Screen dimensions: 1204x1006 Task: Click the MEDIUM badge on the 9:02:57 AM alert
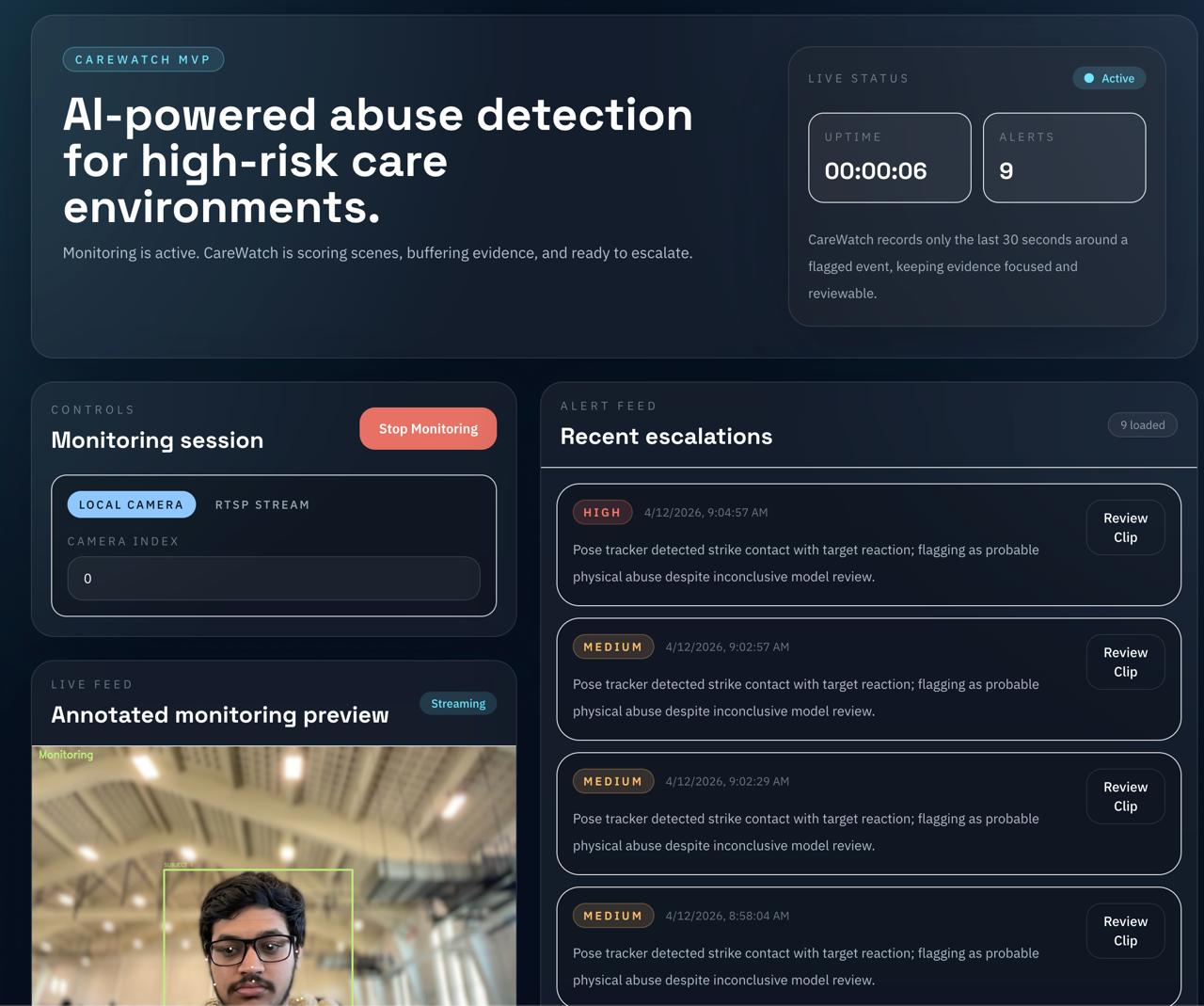(x=613, y=647)
